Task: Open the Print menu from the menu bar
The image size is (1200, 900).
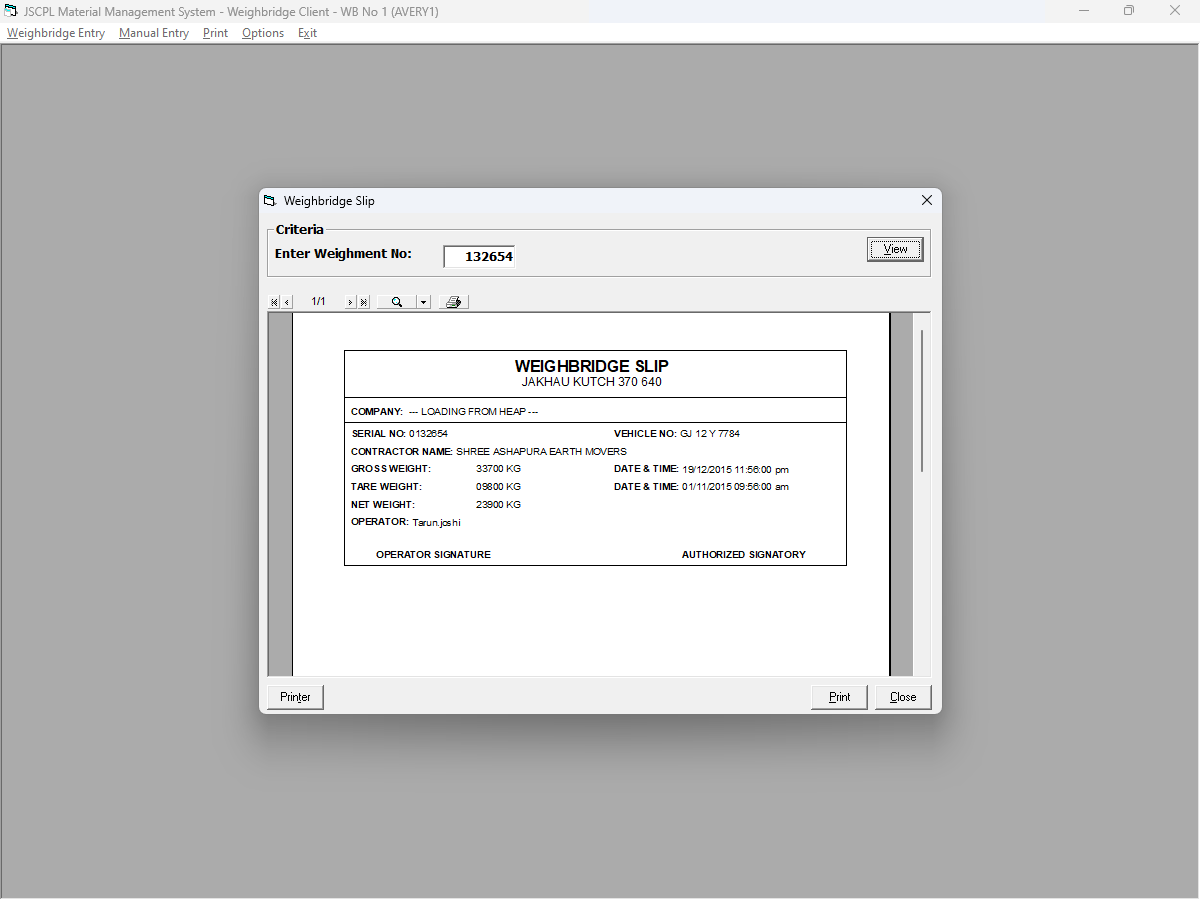Action: click(x=215, y=33)
